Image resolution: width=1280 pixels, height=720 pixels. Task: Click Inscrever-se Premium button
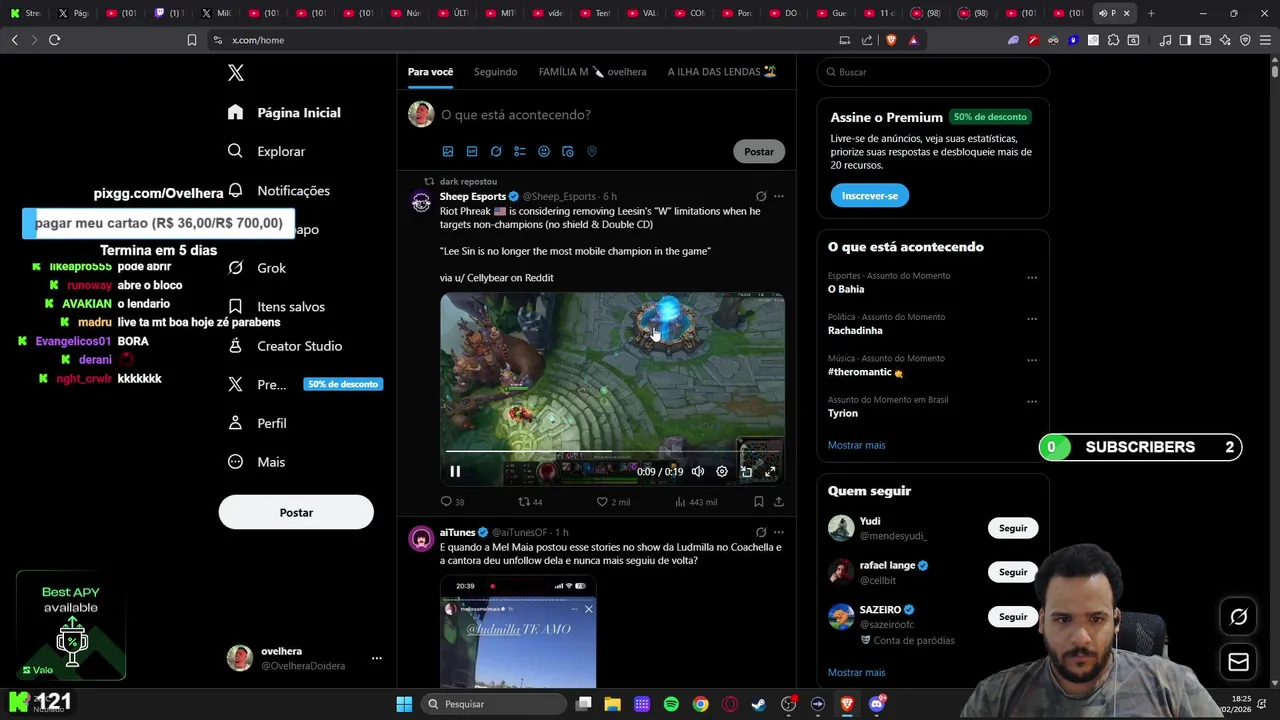point(869,196)
